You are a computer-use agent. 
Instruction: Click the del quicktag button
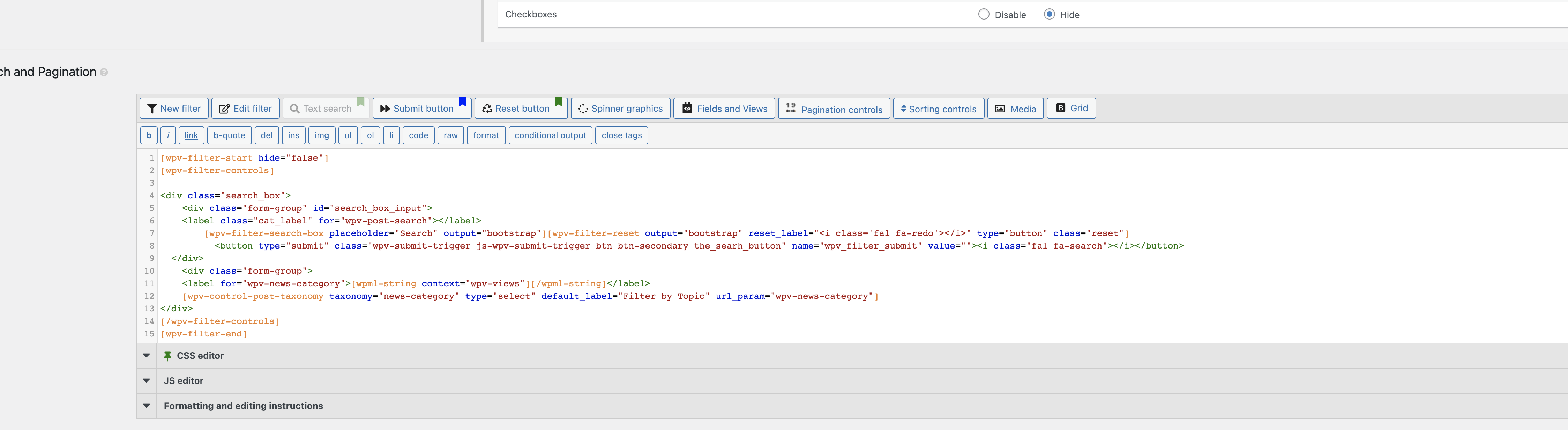coord(267,135)
